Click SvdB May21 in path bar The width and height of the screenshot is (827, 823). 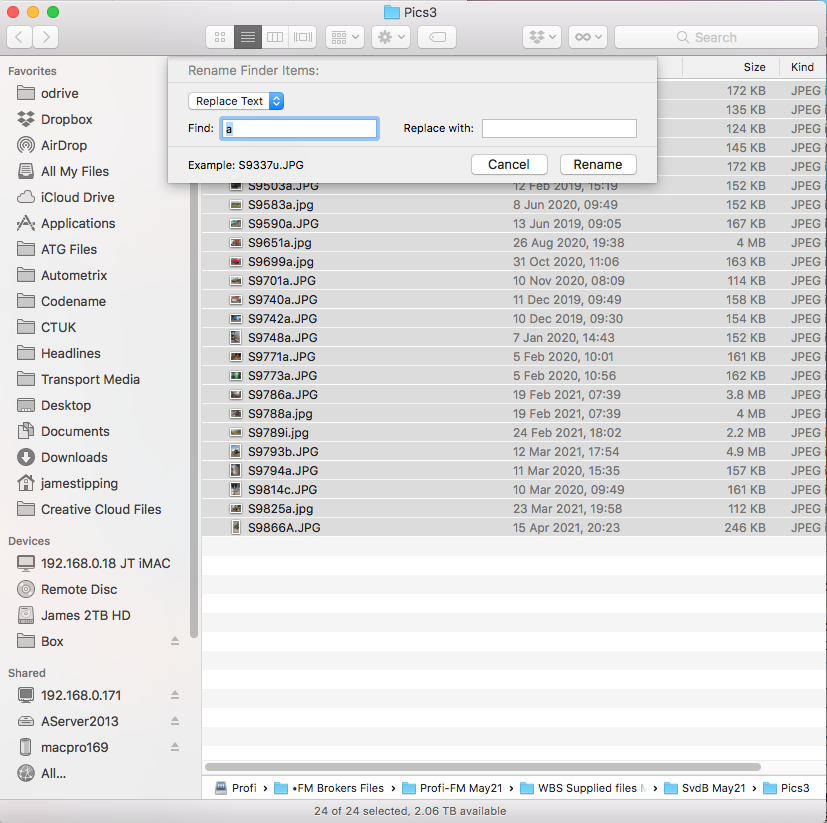pos(705,788)
